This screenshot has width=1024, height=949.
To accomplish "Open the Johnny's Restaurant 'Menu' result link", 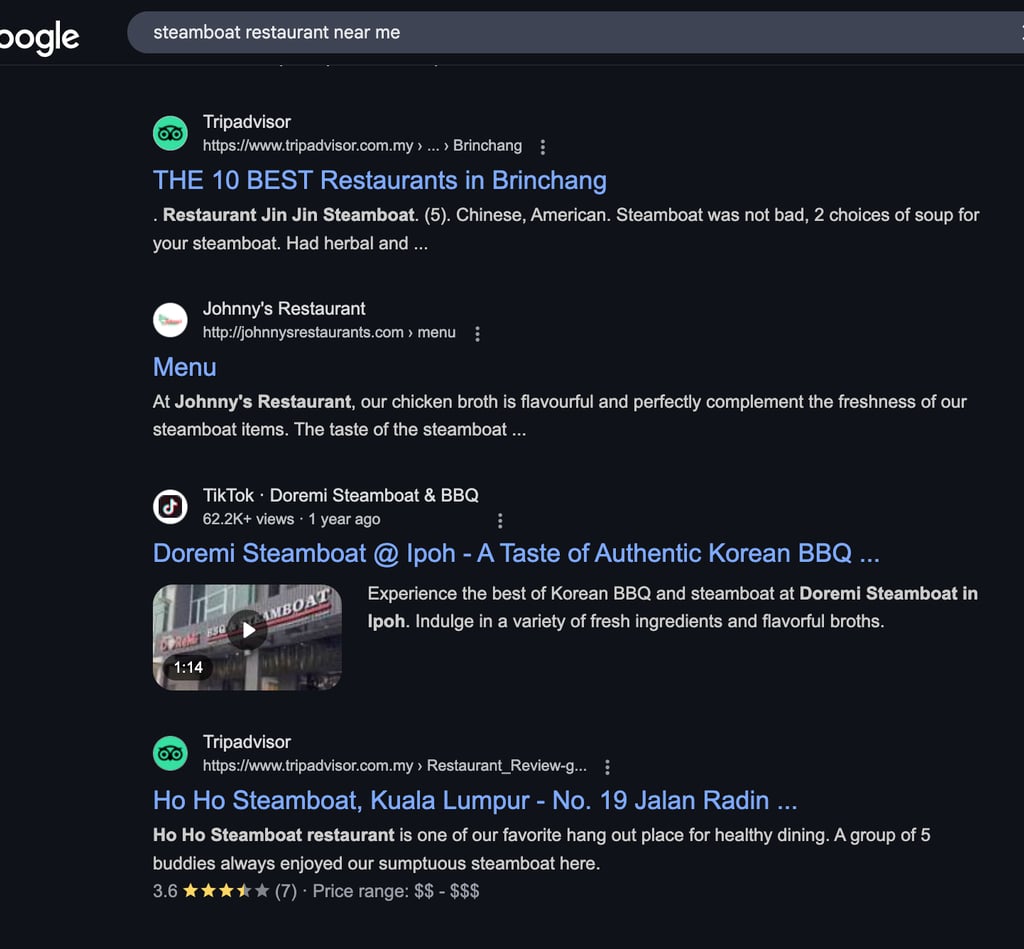I will (184, 367).
